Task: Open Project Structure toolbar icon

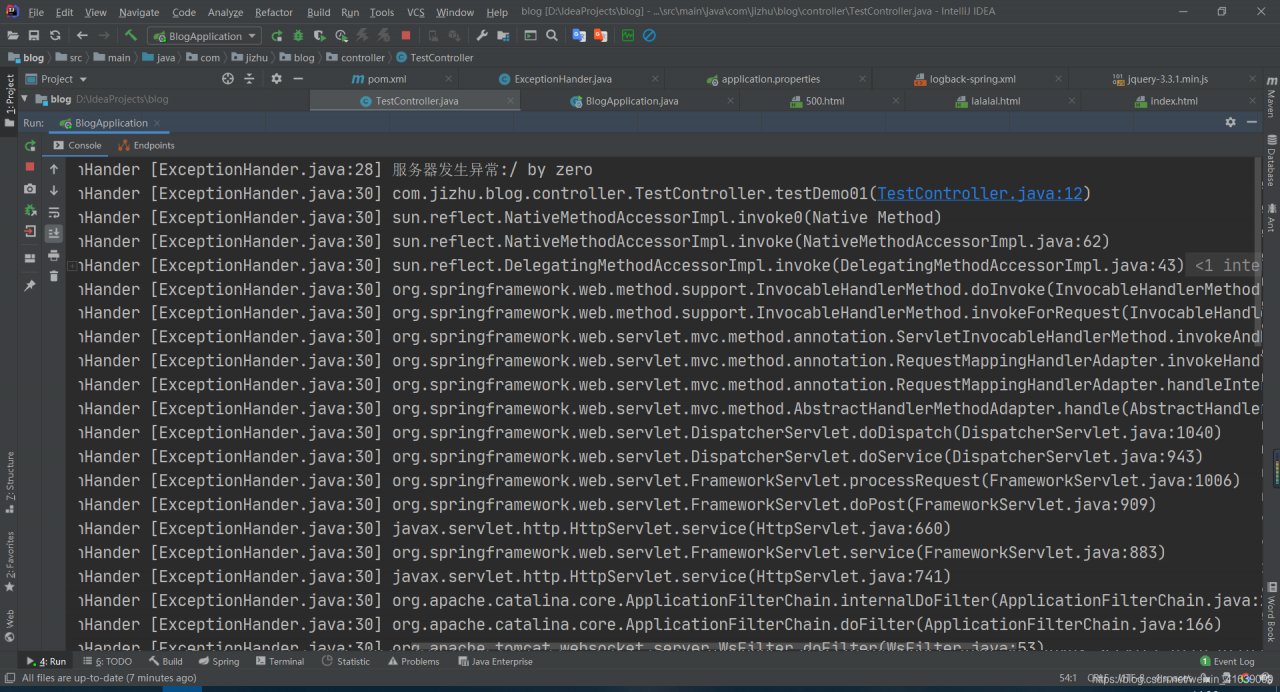Action: [504, 35]
